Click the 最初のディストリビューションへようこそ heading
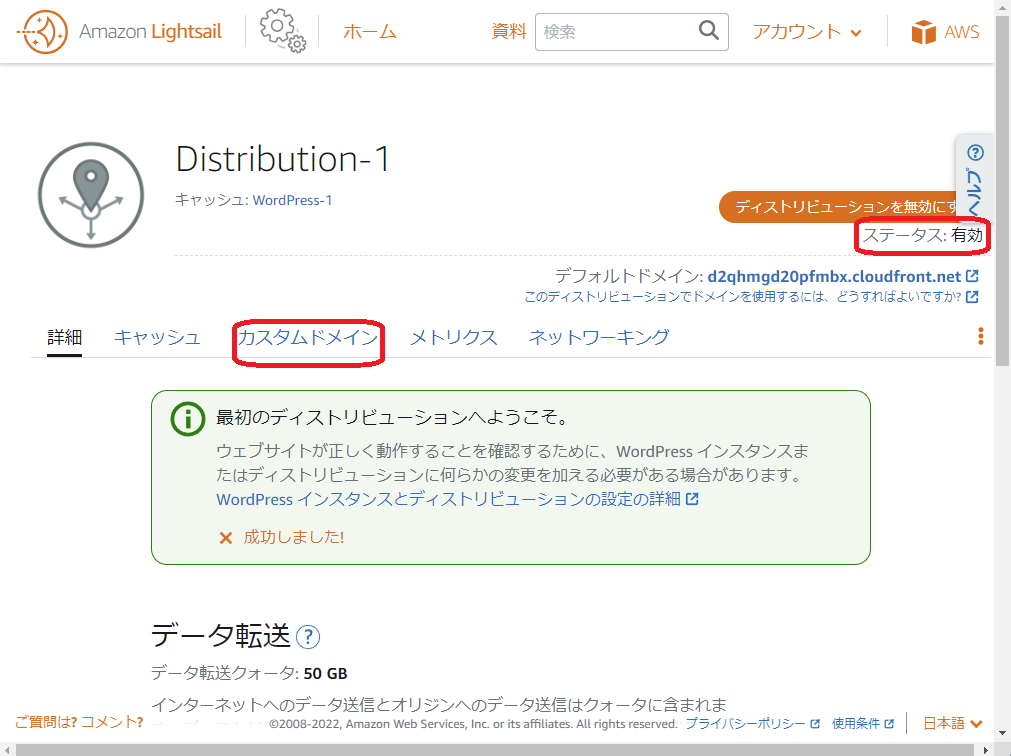This screenshot has height=756, width=1011. click(x=393, y=418)
